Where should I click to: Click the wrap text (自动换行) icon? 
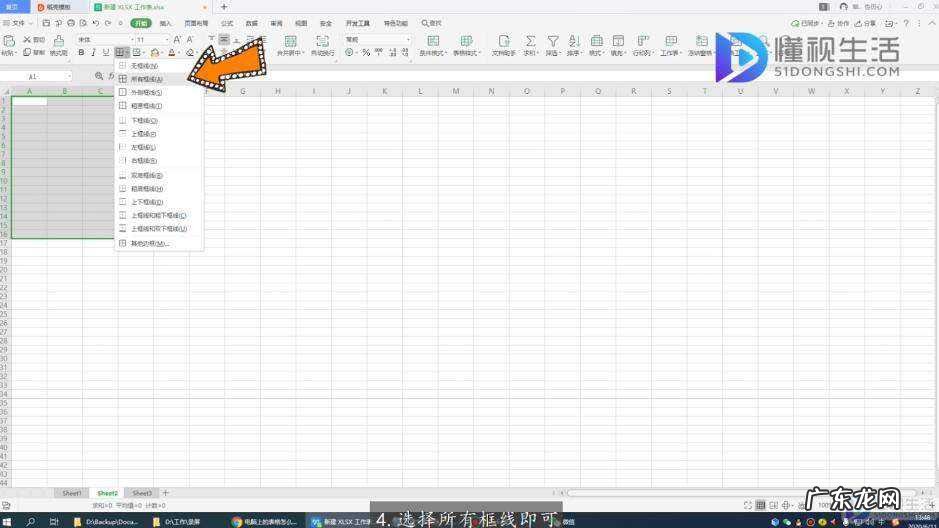[322, 42]
